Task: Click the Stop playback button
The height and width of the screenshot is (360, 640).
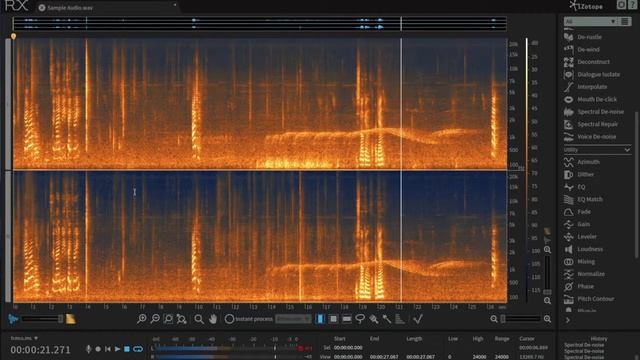Action: point(127,349)
